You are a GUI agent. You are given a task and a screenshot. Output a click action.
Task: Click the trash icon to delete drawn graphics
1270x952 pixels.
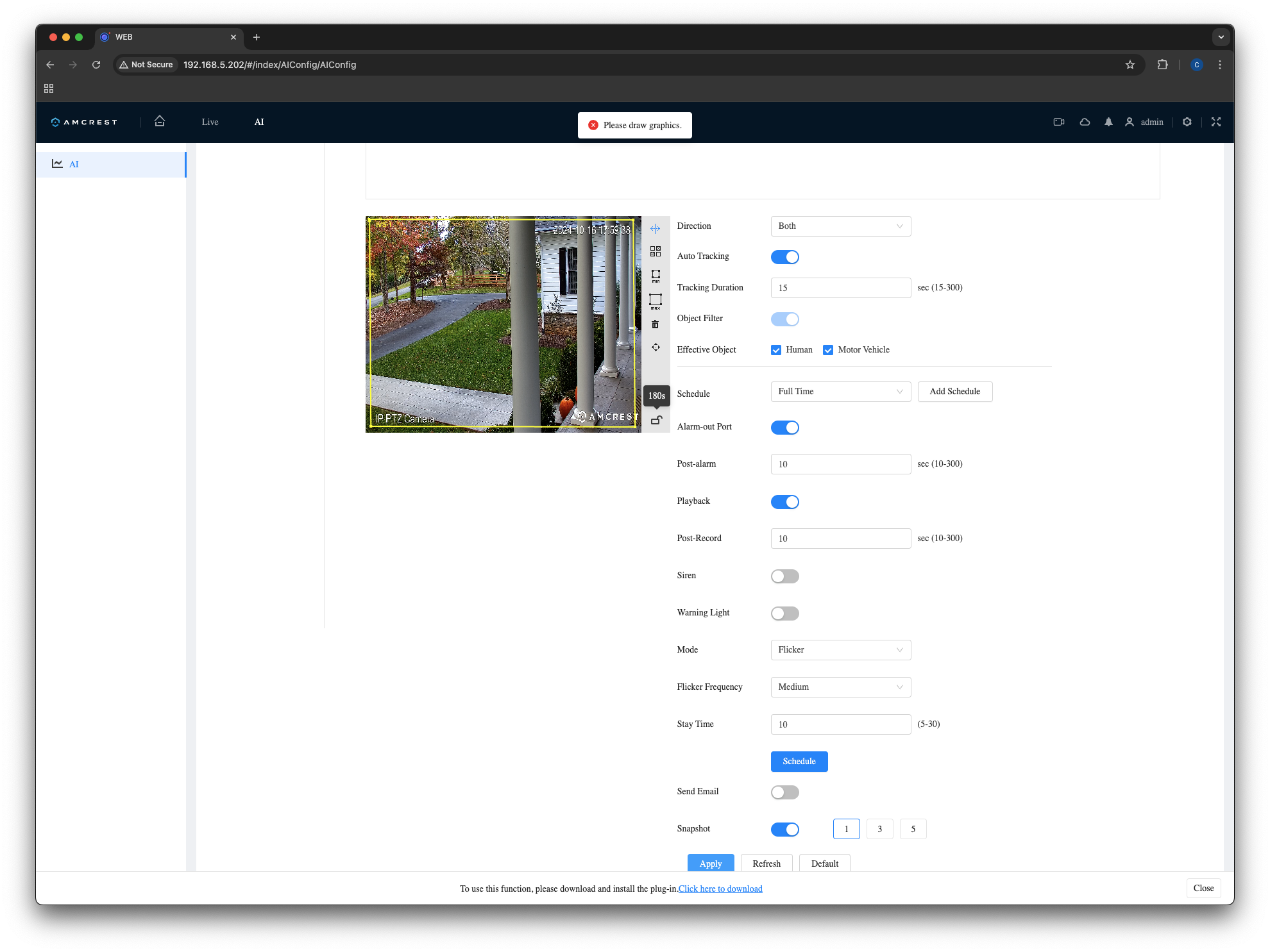click(x=655, y=324)
